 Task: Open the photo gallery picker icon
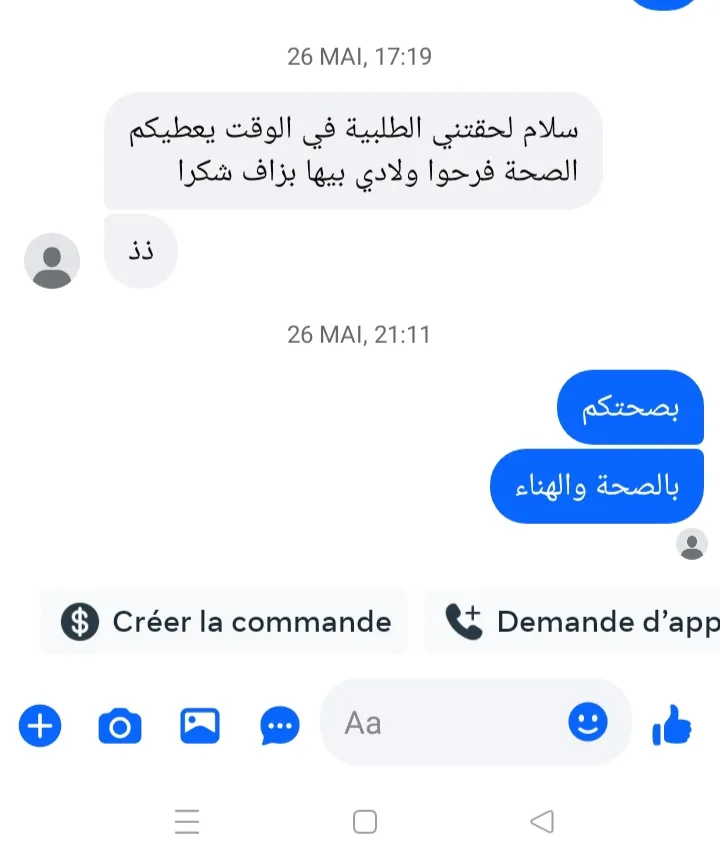(200, 726)
